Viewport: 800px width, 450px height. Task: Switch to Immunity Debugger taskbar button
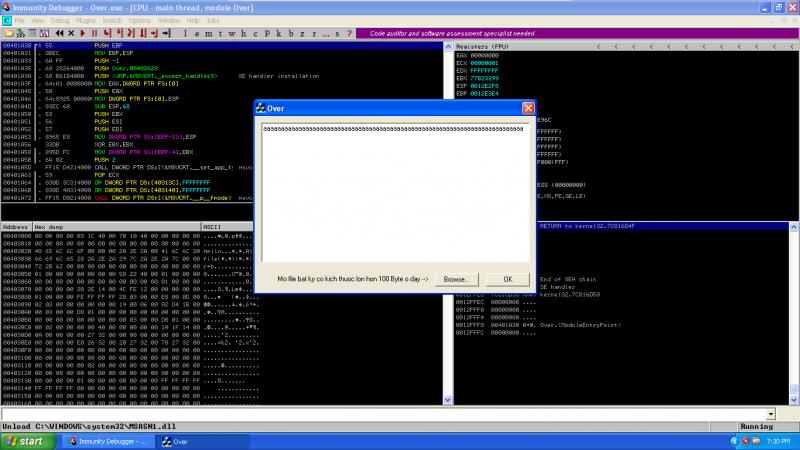click(108, 442)
